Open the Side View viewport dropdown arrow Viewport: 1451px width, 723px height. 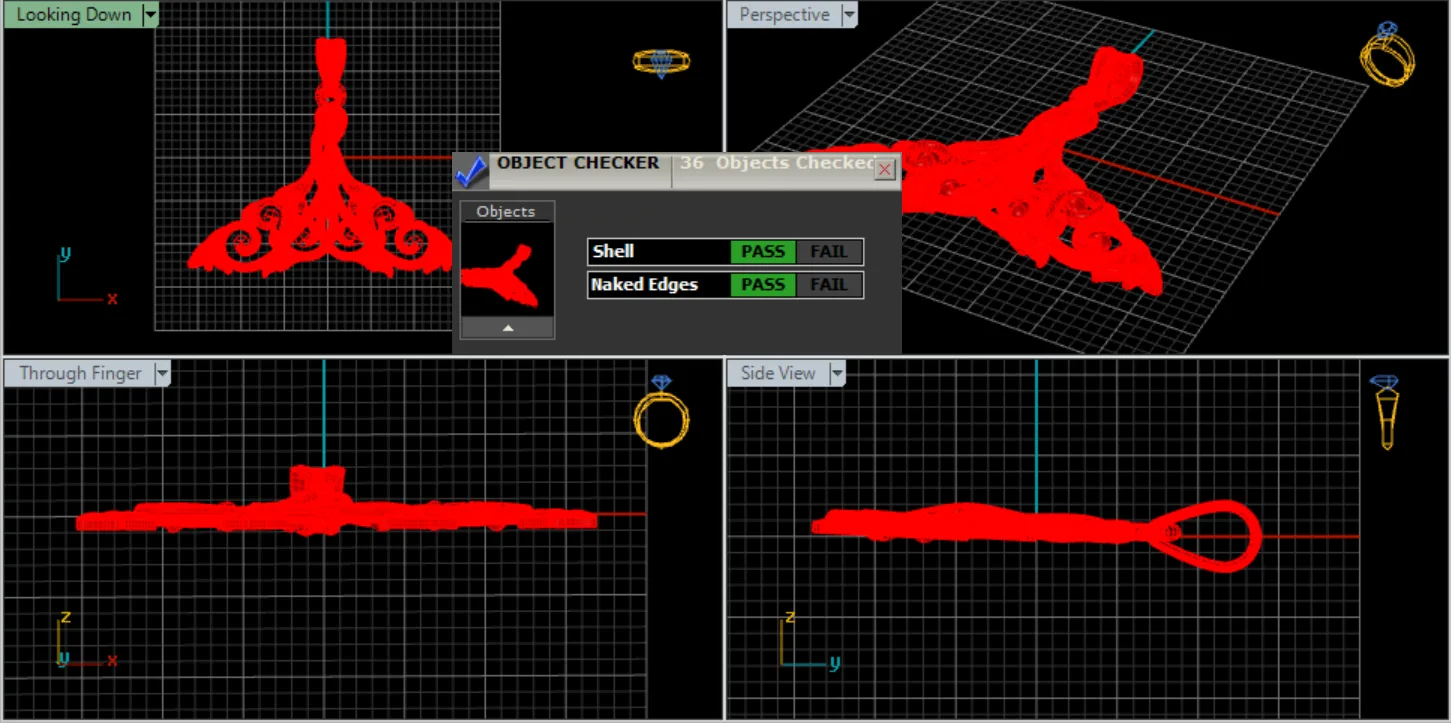pyautogui.click(x=837, y=374)
